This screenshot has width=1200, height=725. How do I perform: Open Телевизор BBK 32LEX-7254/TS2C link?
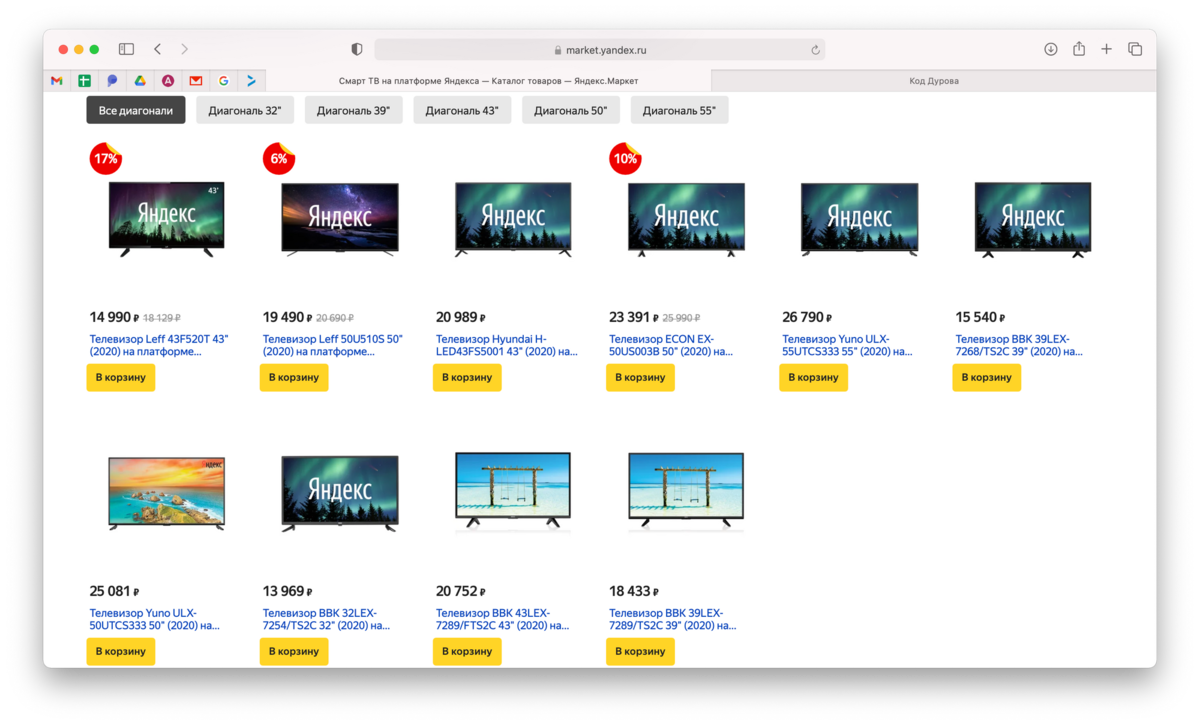click(326, 619)
